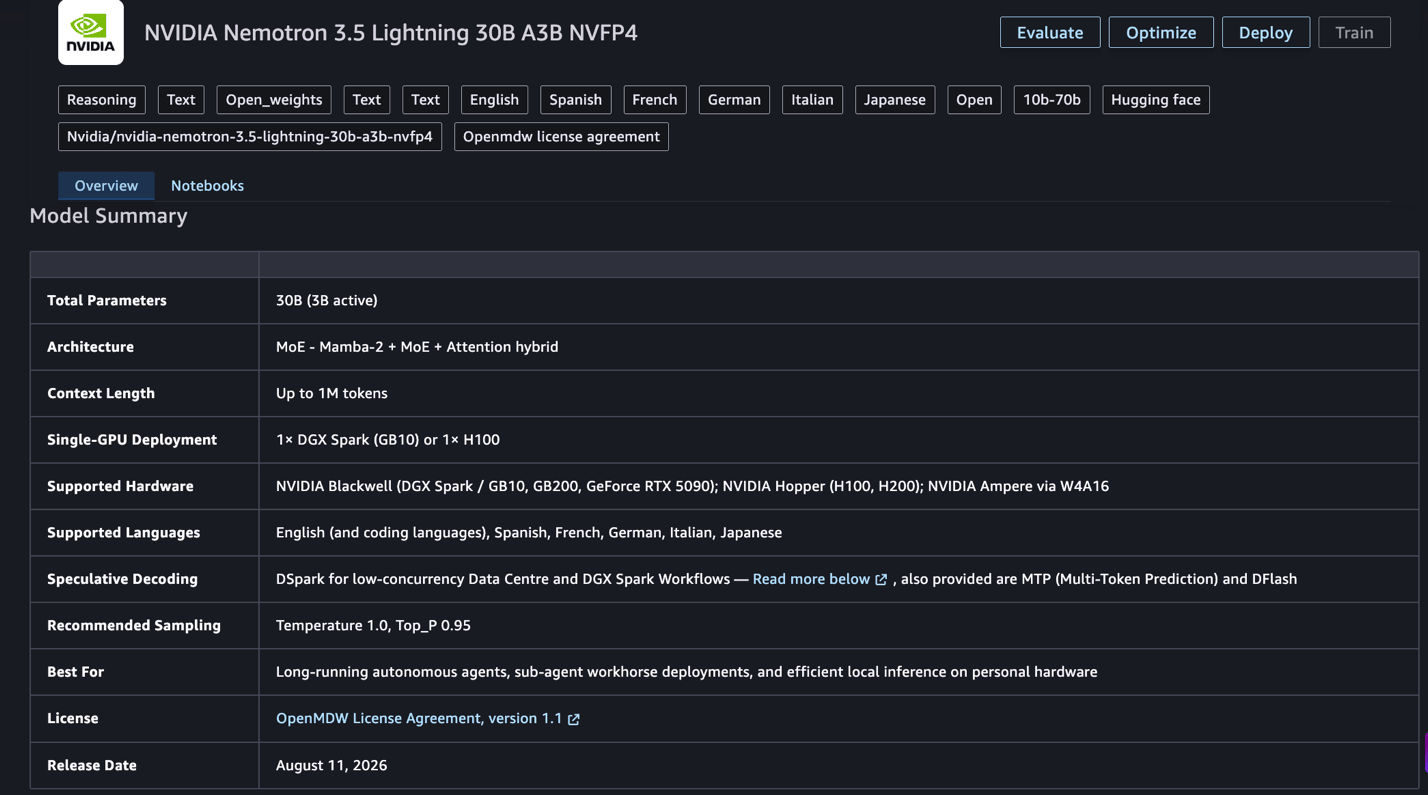Click the MoE - Mamba-2 + MoE + Attention hybrid value
The height and width of the screenshot is (795, 1428).
click(x=417, y=347)
